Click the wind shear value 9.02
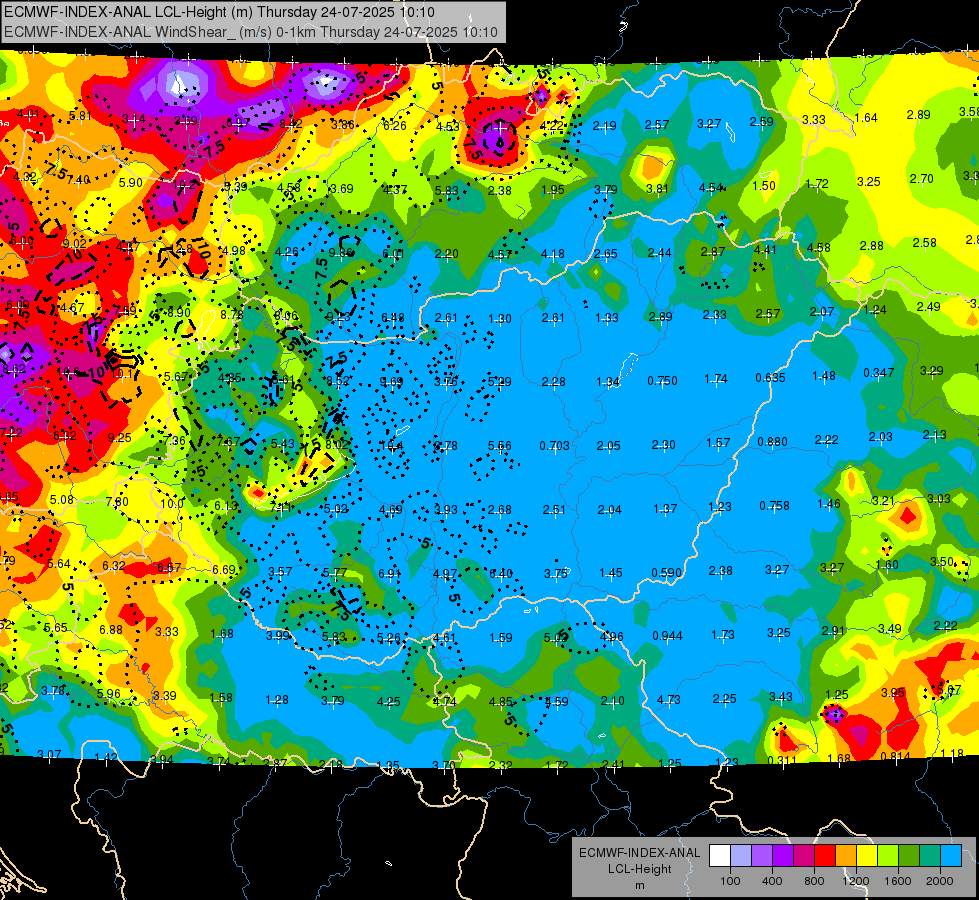 [x=75, y=244]
